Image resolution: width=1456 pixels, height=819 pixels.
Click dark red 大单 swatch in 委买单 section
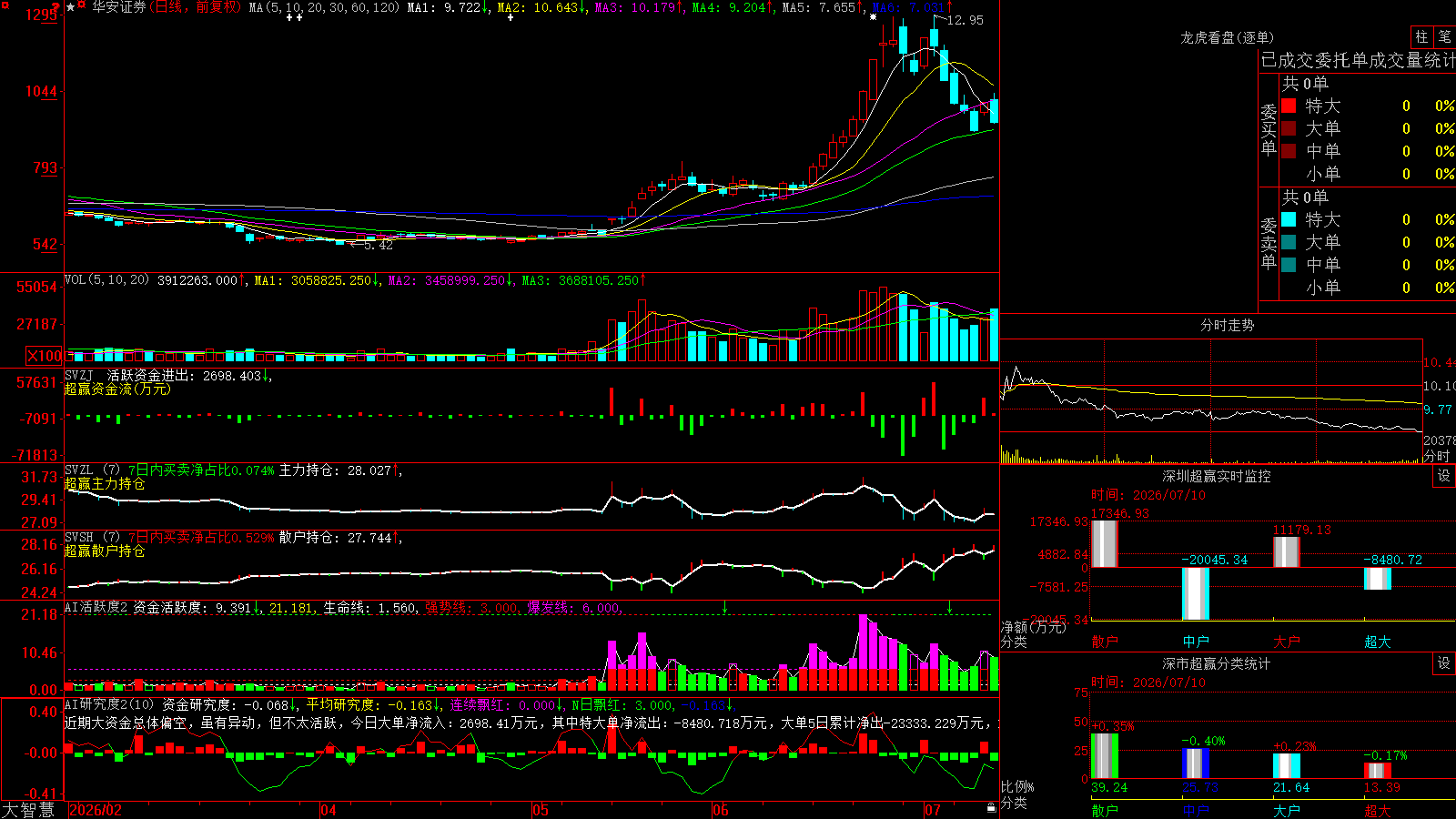(1289, 128)
